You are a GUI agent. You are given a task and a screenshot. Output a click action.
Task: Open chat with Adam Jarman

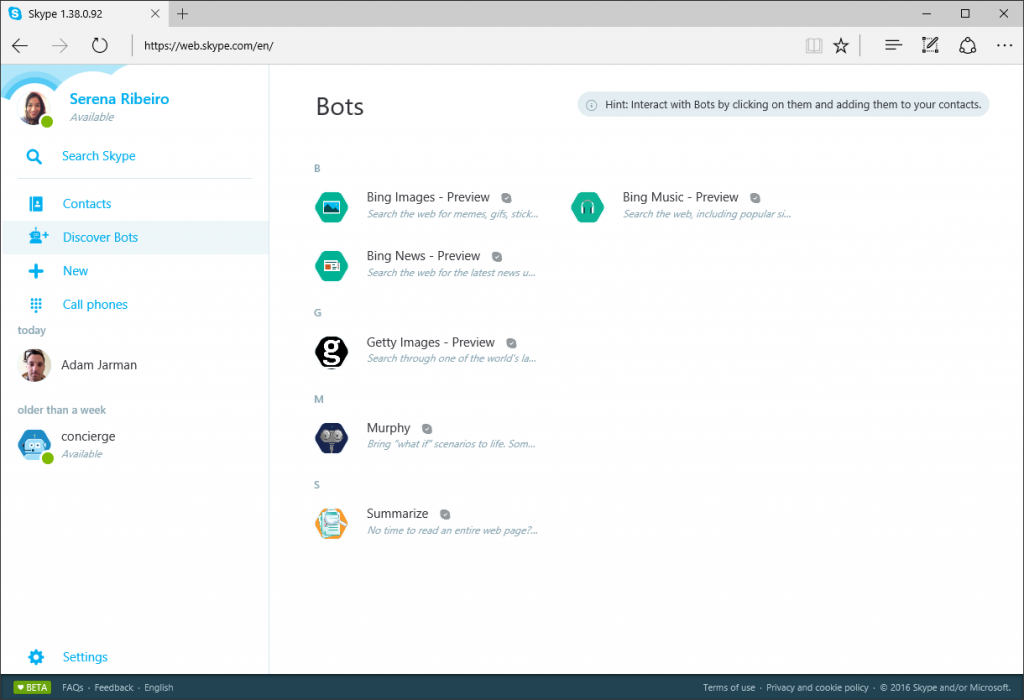tap(99, 366)
